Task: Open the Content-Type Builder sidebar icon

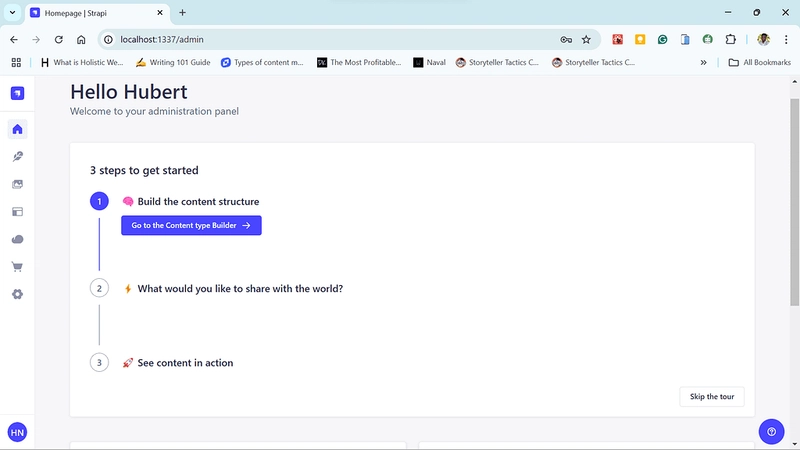Action: pos(17,212)
